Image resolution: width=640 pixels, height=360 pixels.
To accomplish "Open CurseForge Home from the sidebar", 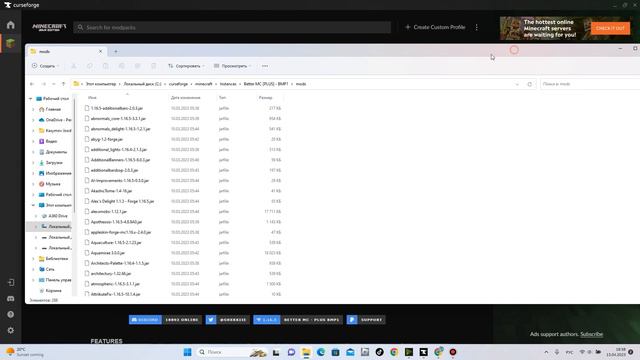I will point(11,25).
